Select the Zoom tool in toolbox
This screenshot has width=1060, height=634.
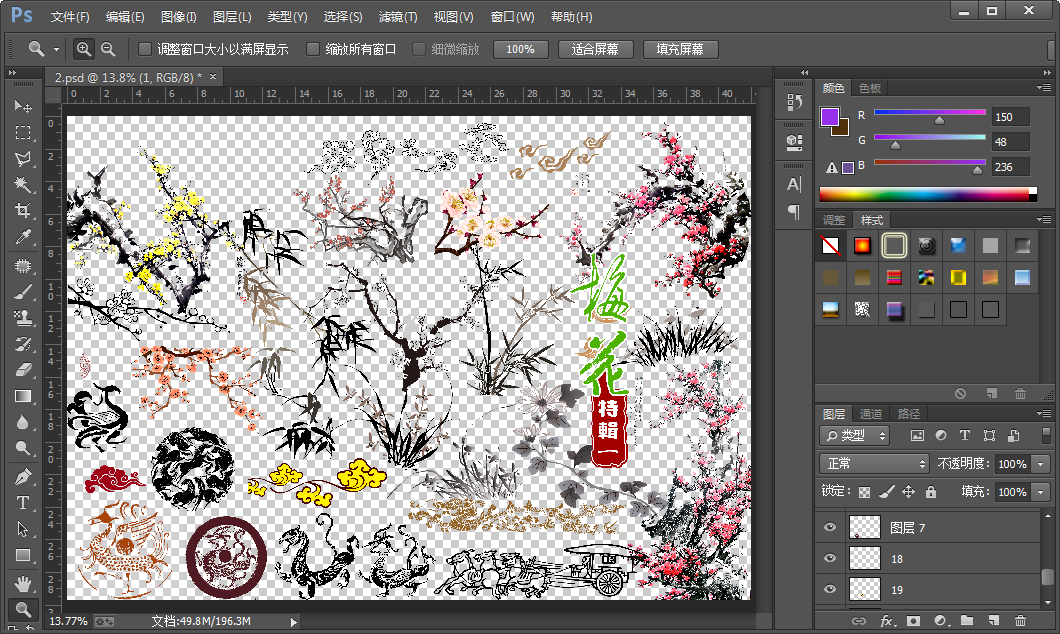click(22, 610)
